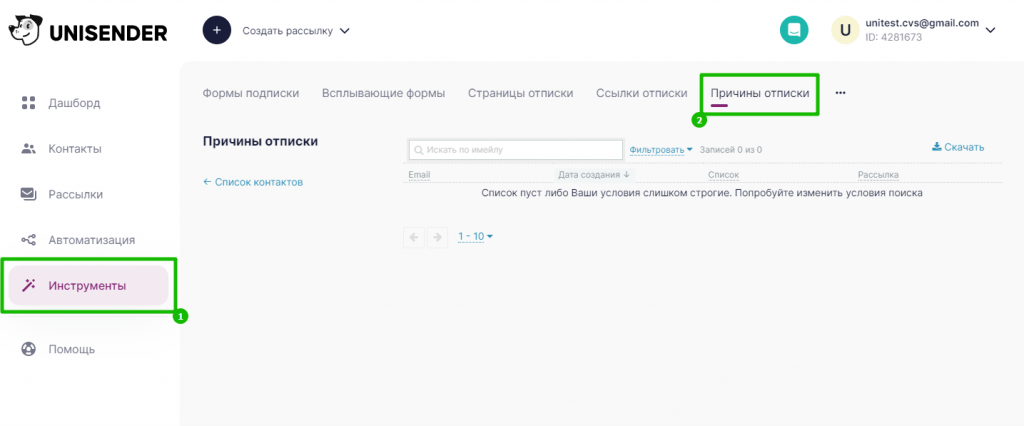Click the back arrow before Список контактов
Image resolution: width=1024 pixels, height=426 pixels.
[x=207, y=182]
